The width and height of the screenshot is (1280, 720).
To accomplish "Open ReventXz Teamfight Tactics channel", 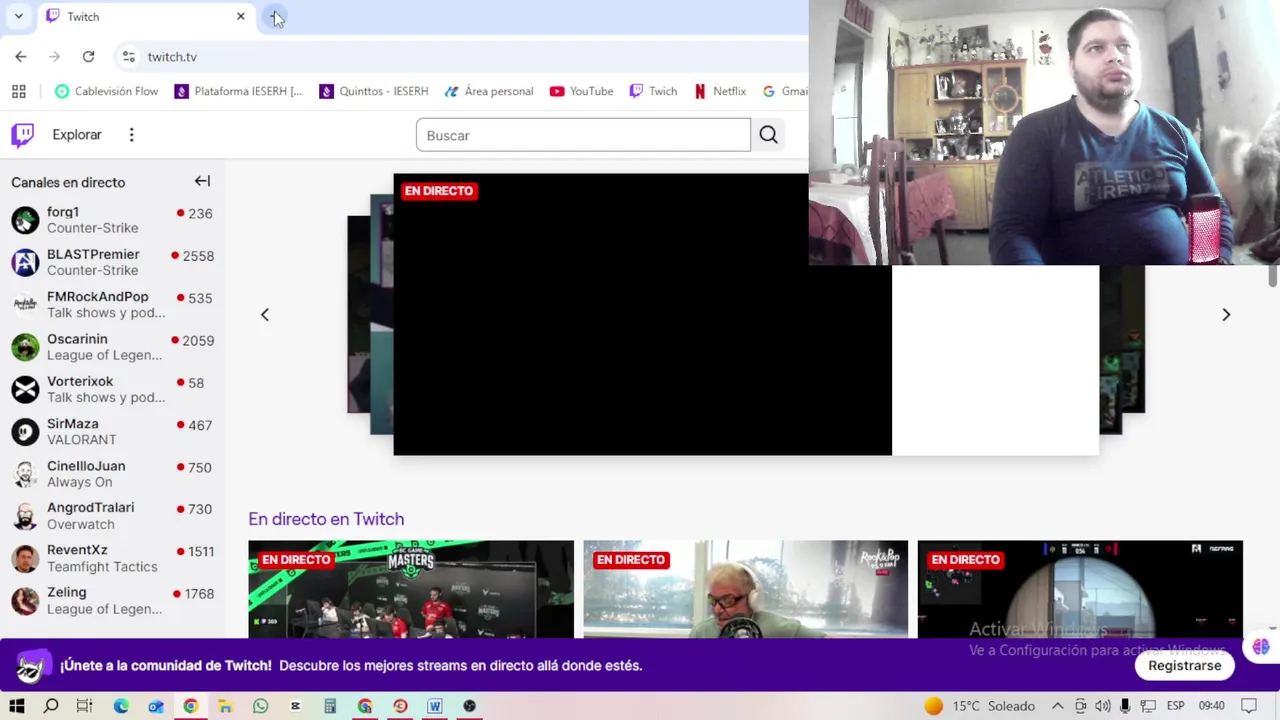I will point(112,558).
